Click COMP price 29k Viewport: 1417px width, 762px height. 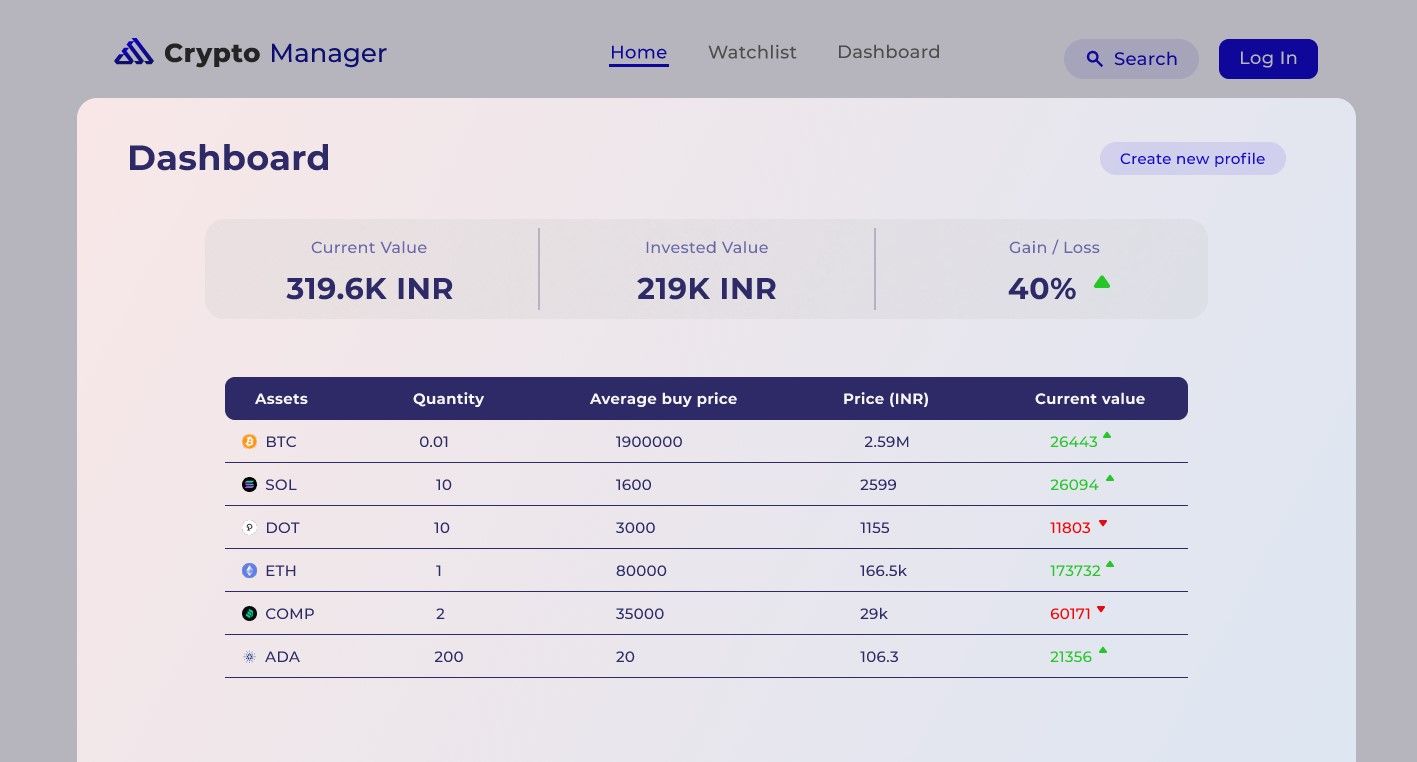[x=874, y=613]
